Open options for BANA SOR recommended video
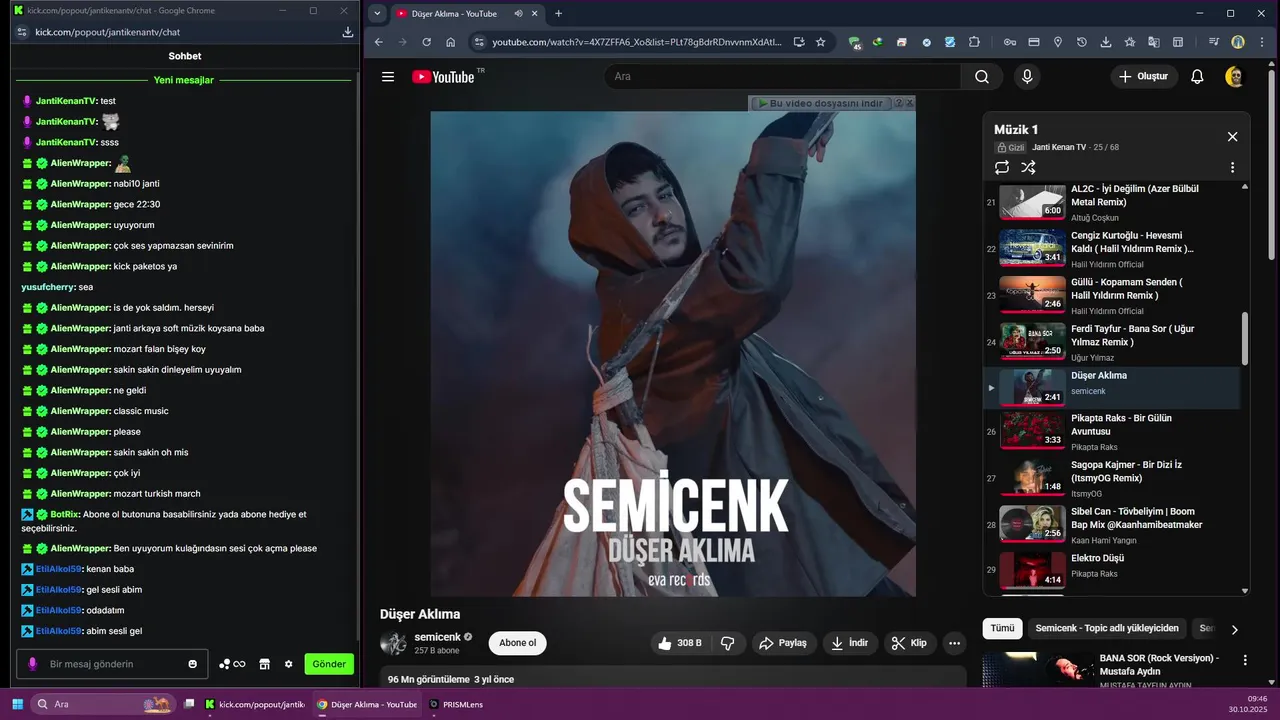Screen dimensions: 1280x720 [x=1245, y=660]
